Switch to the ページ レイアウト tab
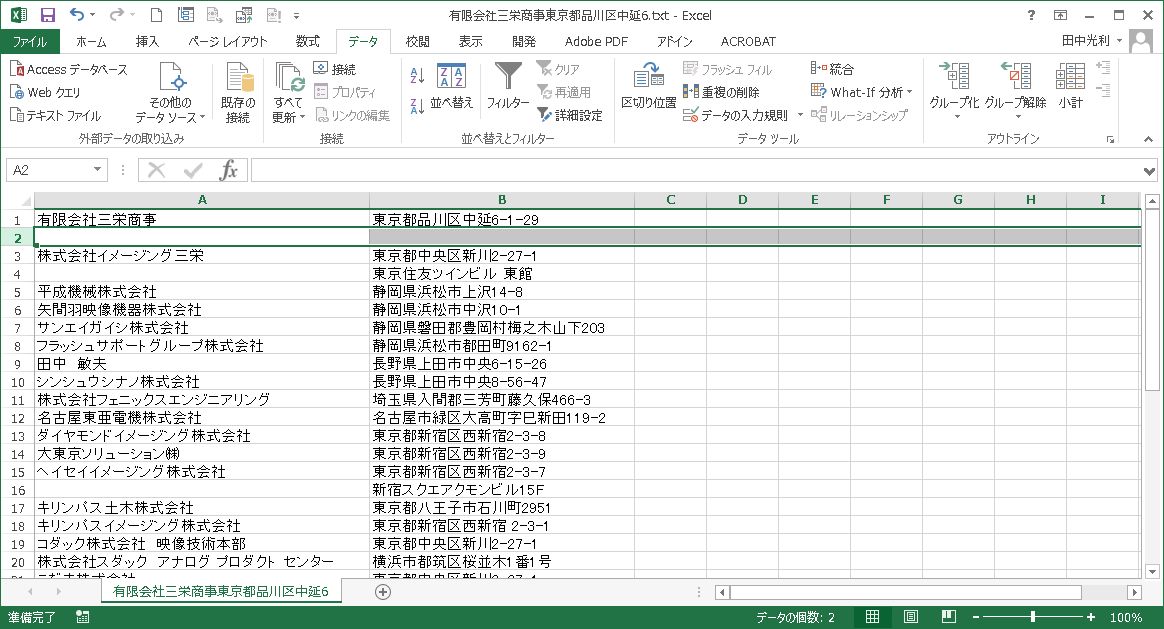The image size is (1164, 629). click(x=228, y=42)
